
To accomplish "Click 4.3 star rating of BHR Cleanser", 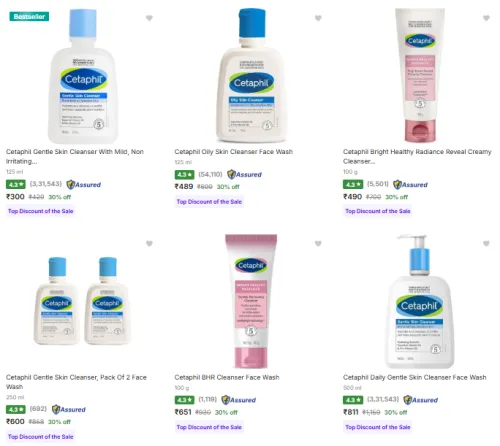I will (x=184, y=400).
